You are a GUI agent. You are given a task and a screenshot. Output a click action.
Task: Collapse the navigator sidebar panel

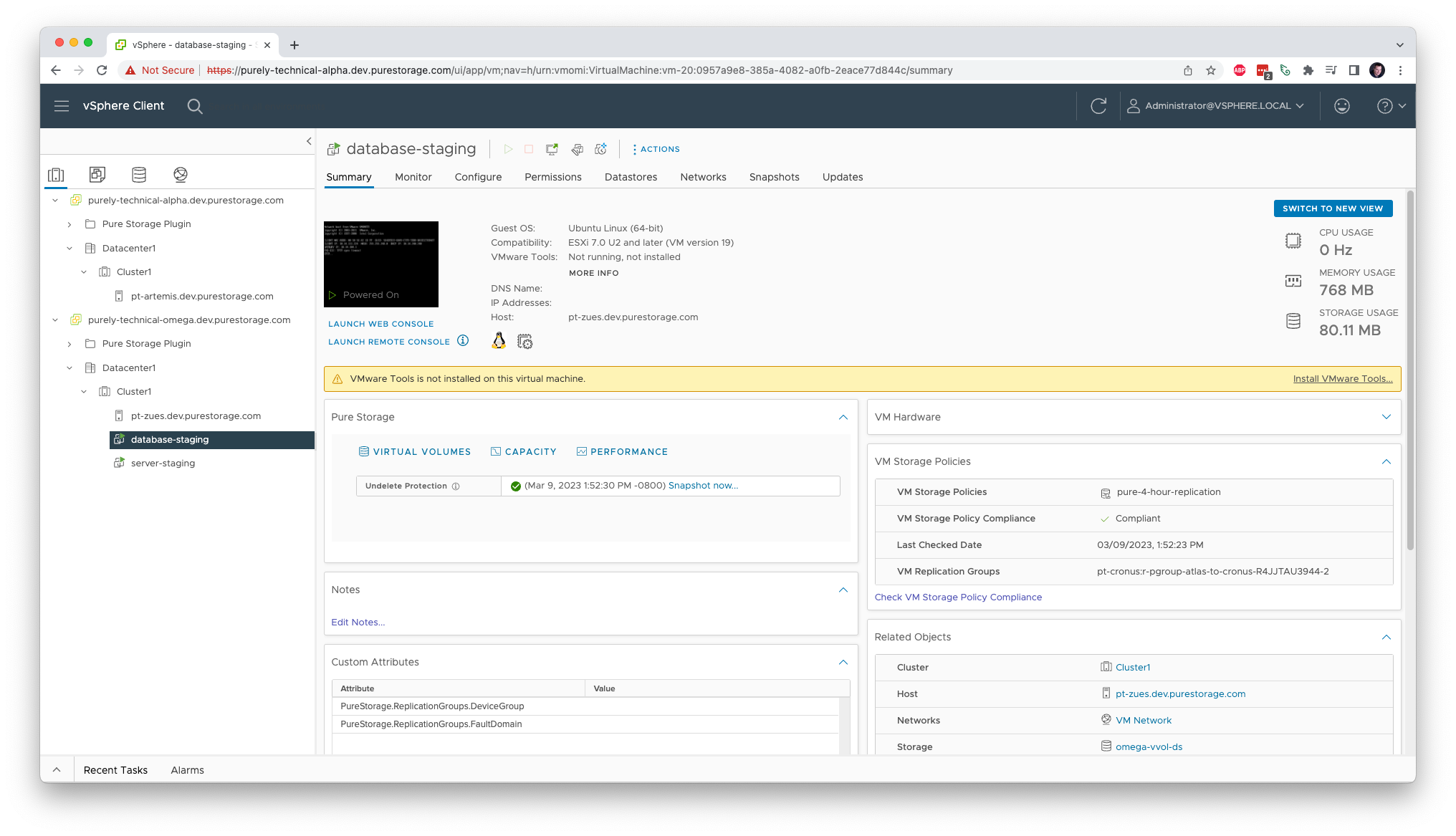tap(309, 141)
